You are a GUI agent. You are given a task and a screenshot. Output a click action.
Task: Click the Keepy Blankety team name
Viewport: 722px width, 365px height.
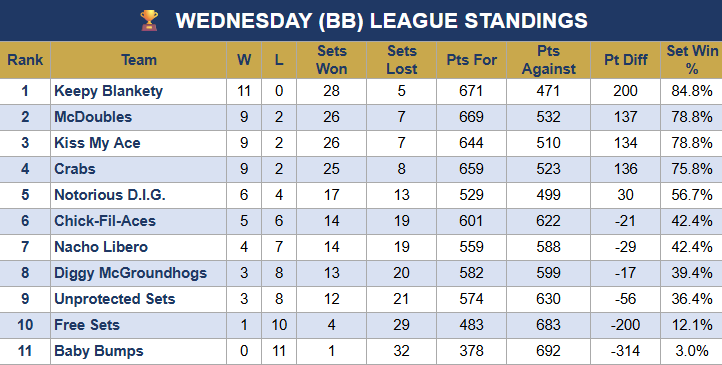click(108, 91)
